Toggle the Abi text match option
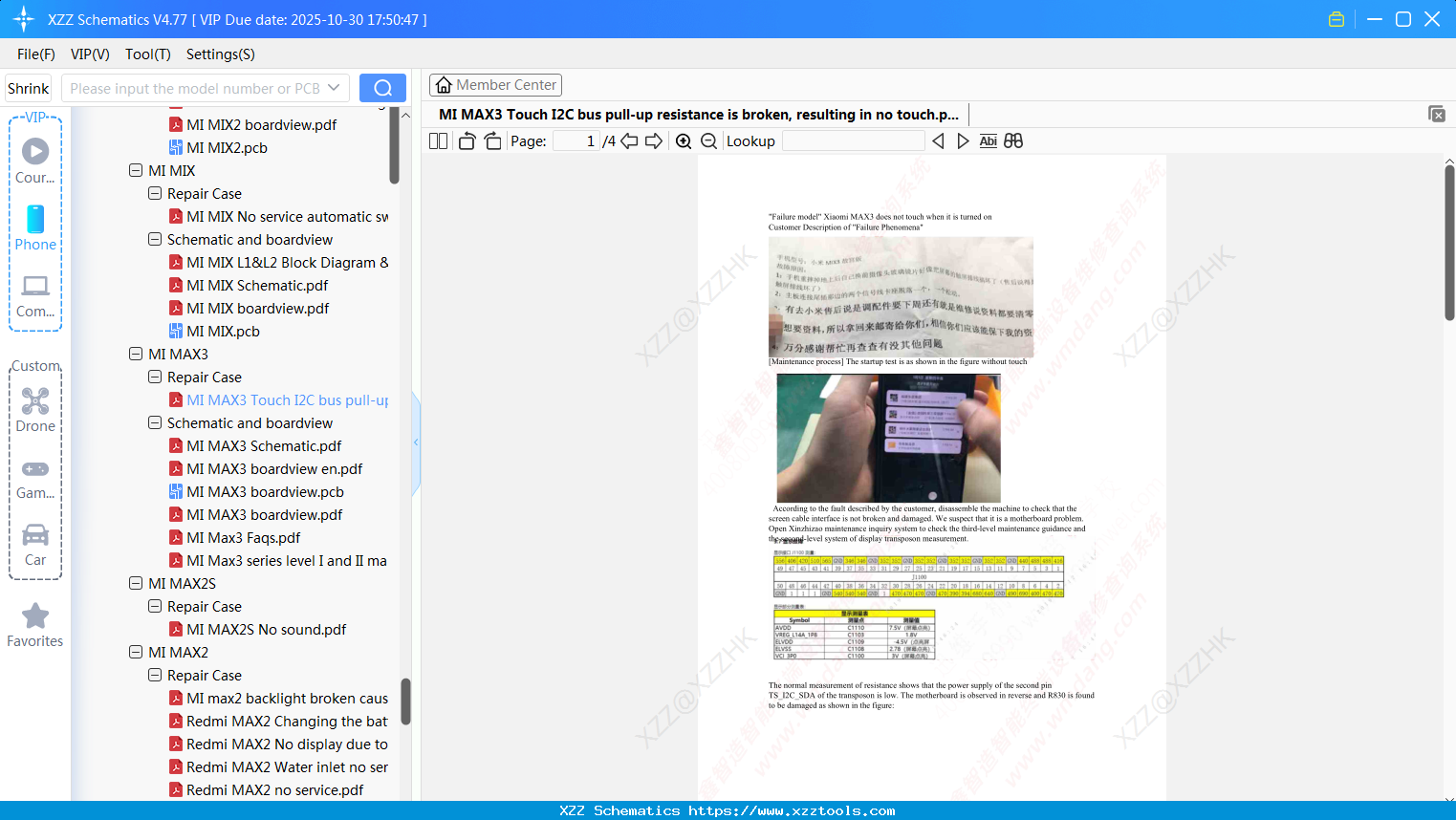 coord(989,141)
